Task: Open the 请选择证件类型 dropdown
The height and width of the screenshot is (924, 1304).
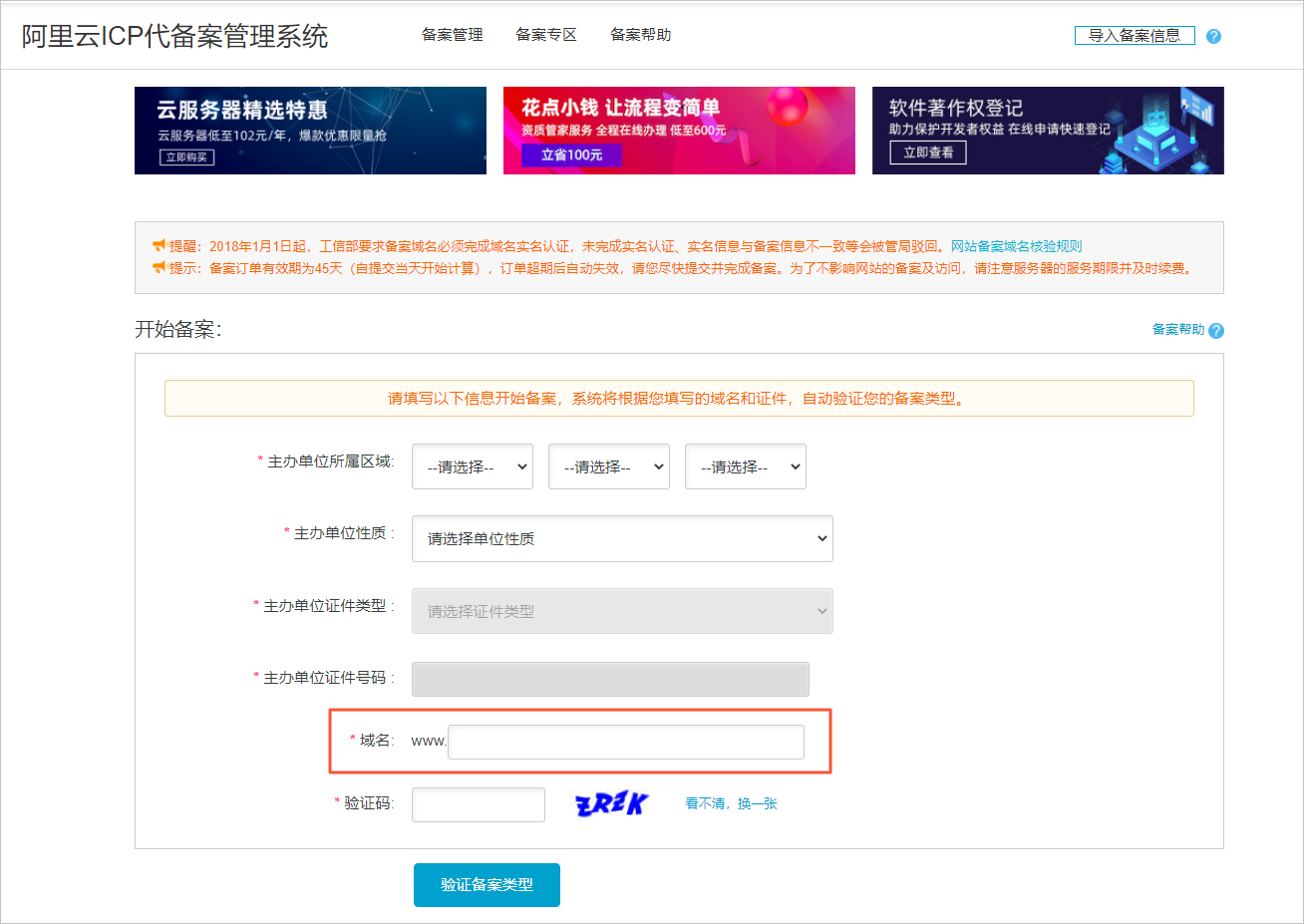Action: click(x=622, y=610)
